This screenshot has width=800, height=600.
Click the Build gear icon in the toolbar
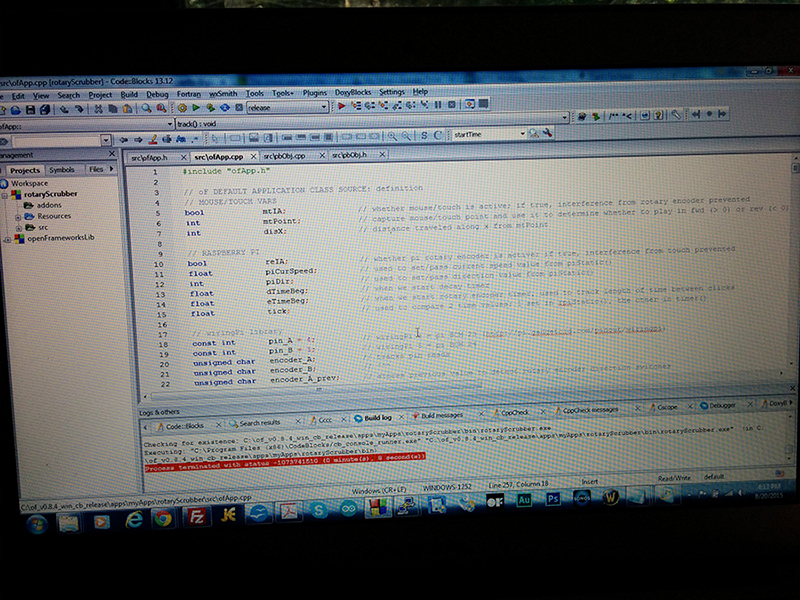(x=182, y=108)
